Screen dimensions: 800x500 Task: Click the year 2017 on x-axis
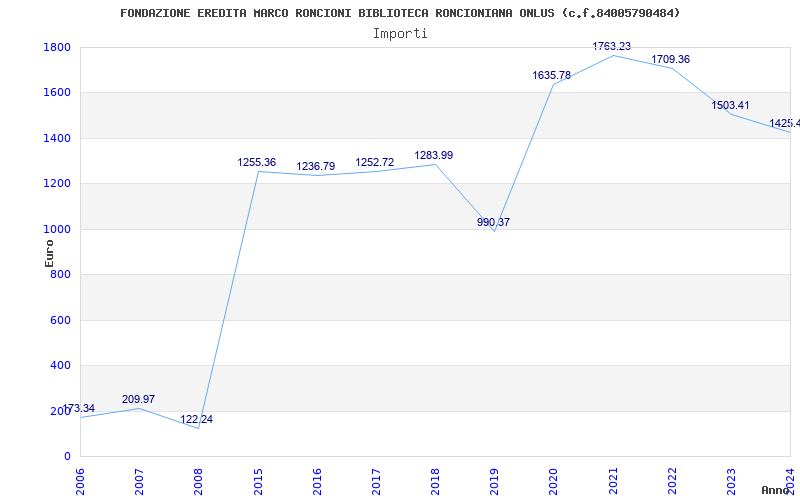tap(376, 481)
